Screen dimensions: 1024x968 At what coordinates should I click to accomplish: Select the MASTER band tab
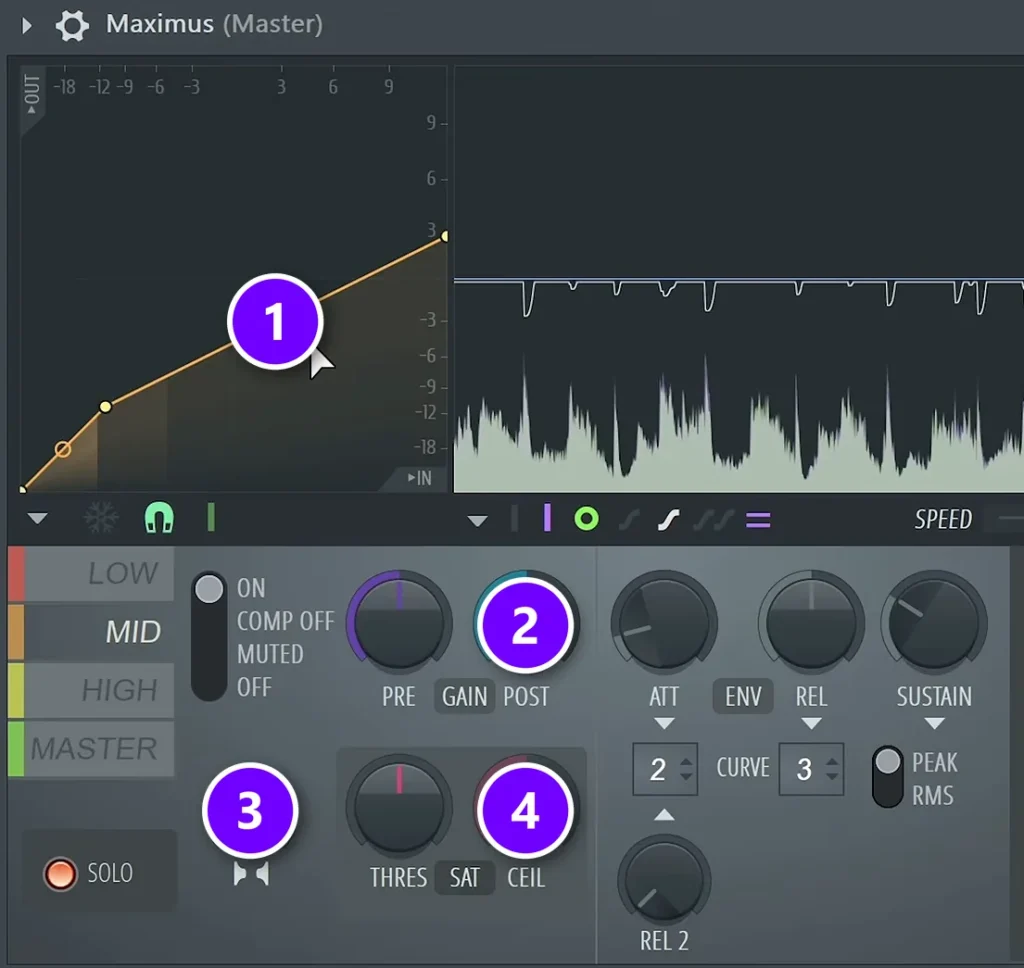pyautogui.click(x=91, y=749)
